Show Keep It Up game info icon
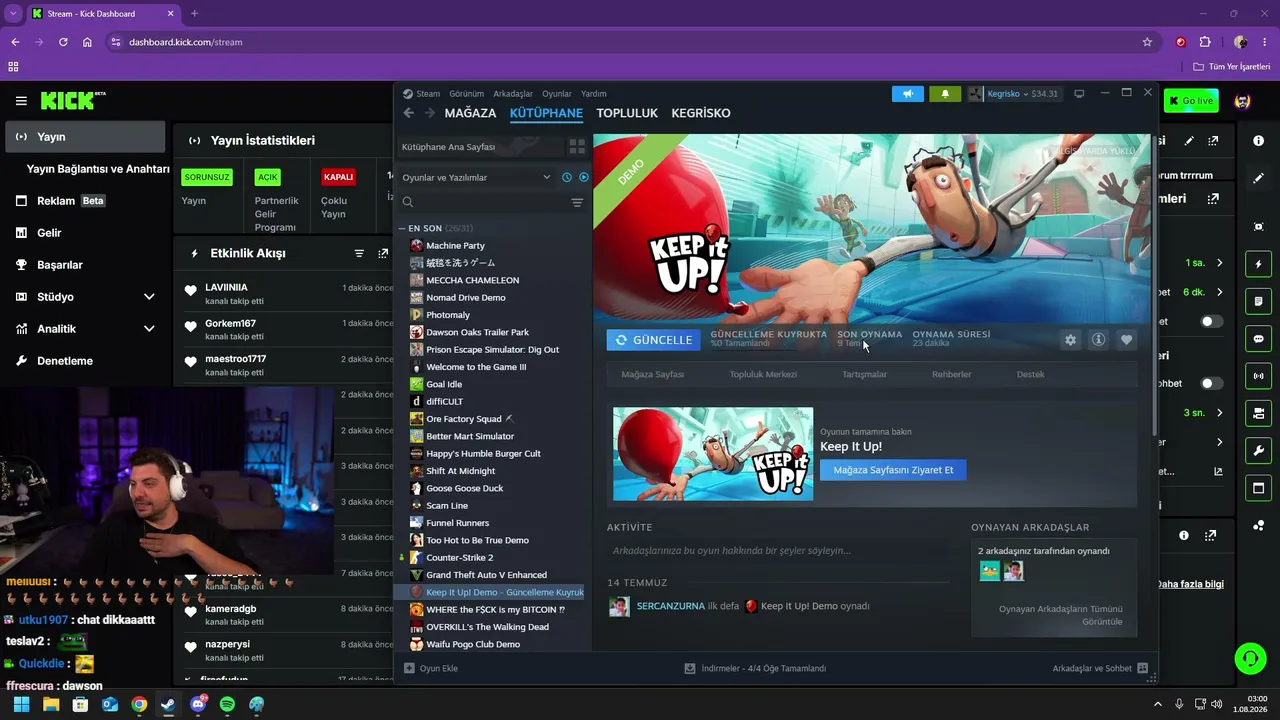Screen dimensions: 1280x720 [x=1098, y=340]
